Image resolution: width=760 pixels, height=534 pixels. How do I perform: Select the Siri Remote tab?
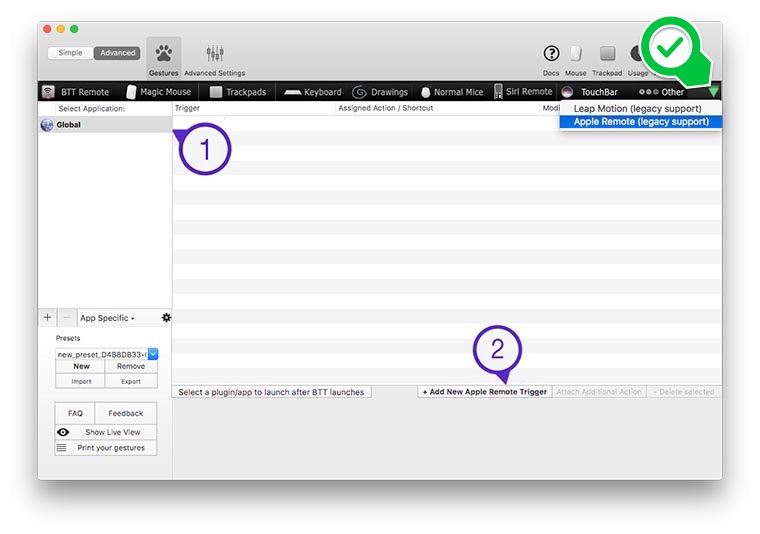click(x=523, y=92)
